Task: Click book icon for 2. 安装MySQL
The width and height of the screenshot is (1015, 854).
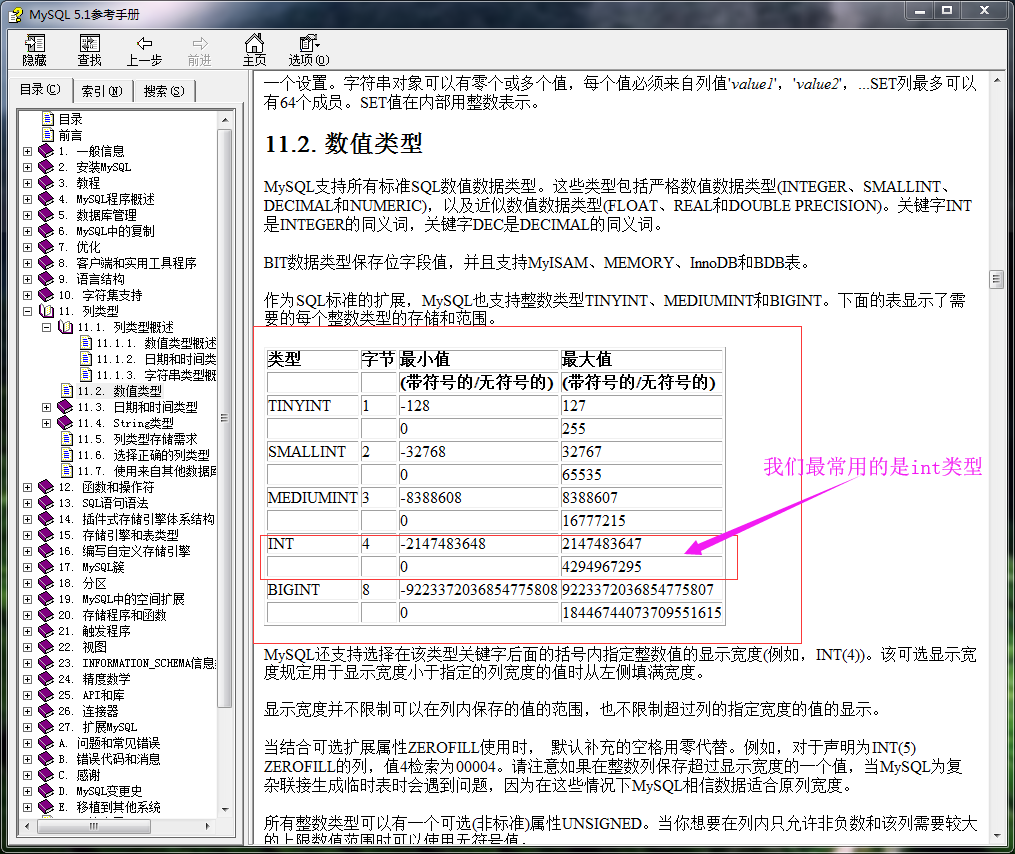Action: (46, 167)
